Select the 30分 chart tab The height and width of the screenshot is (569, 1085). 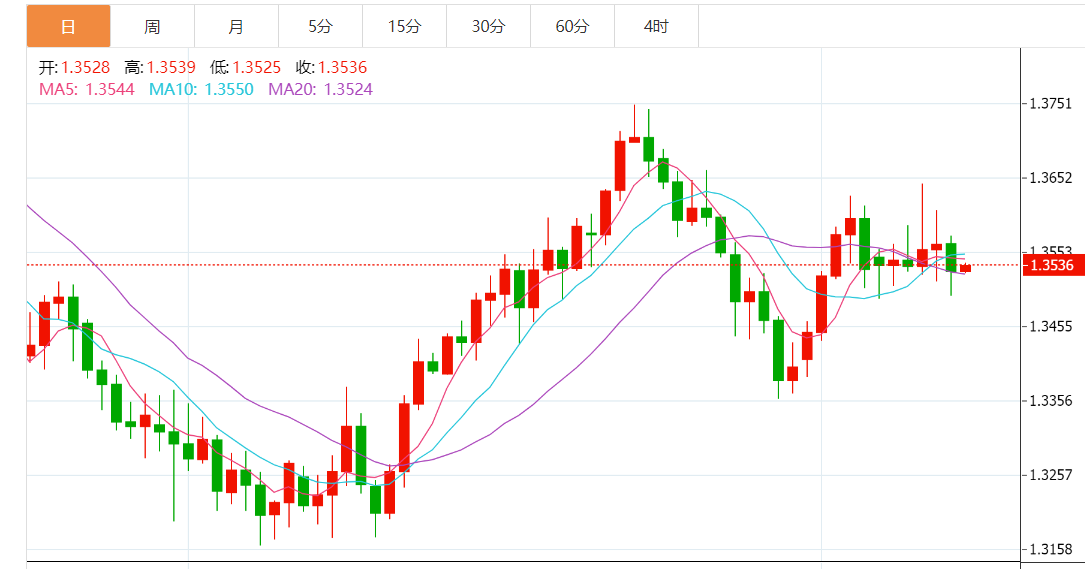(x=488, y=27)
